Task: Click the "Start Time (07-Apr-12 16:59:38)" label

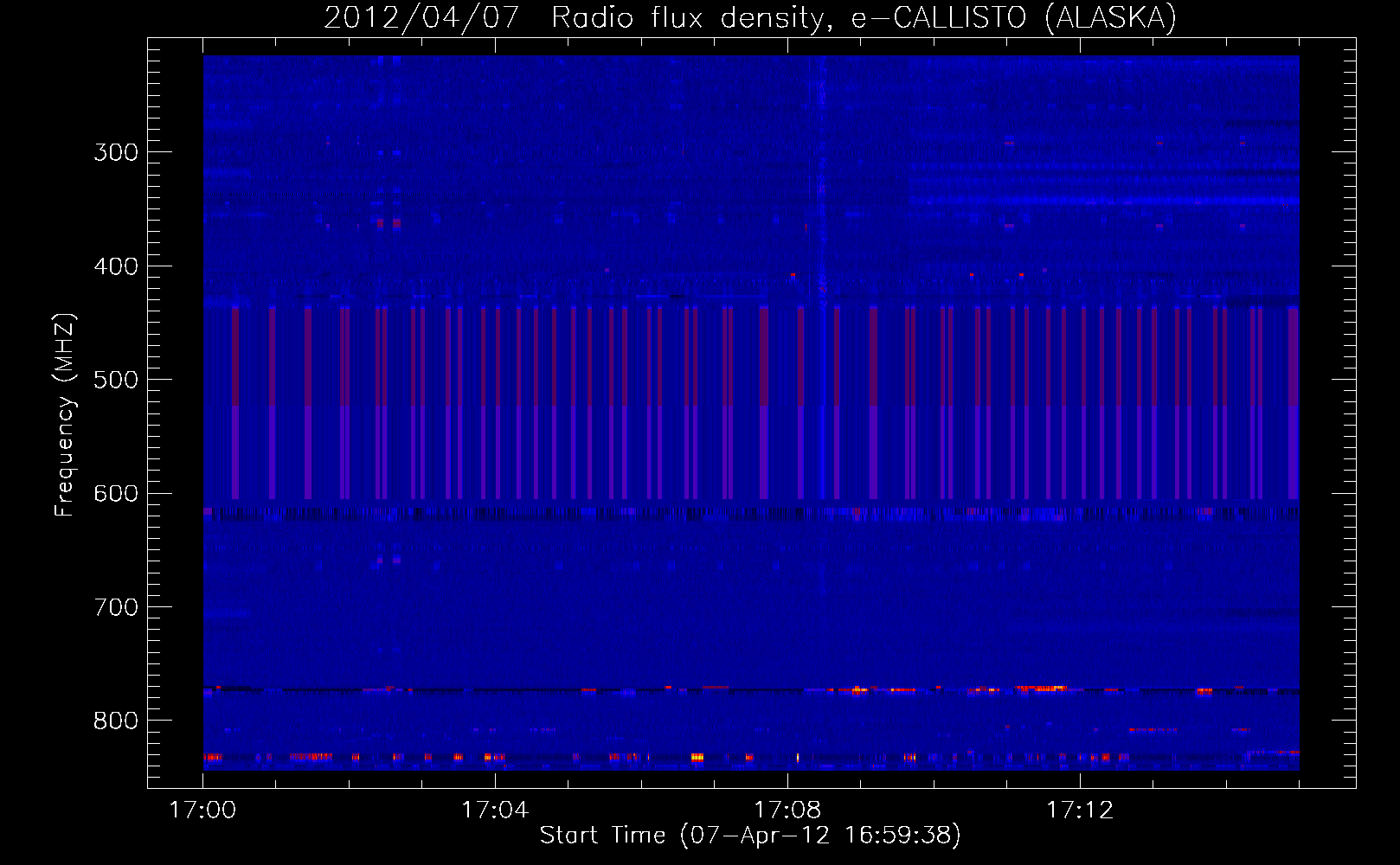Action: (x=750, y=836)
